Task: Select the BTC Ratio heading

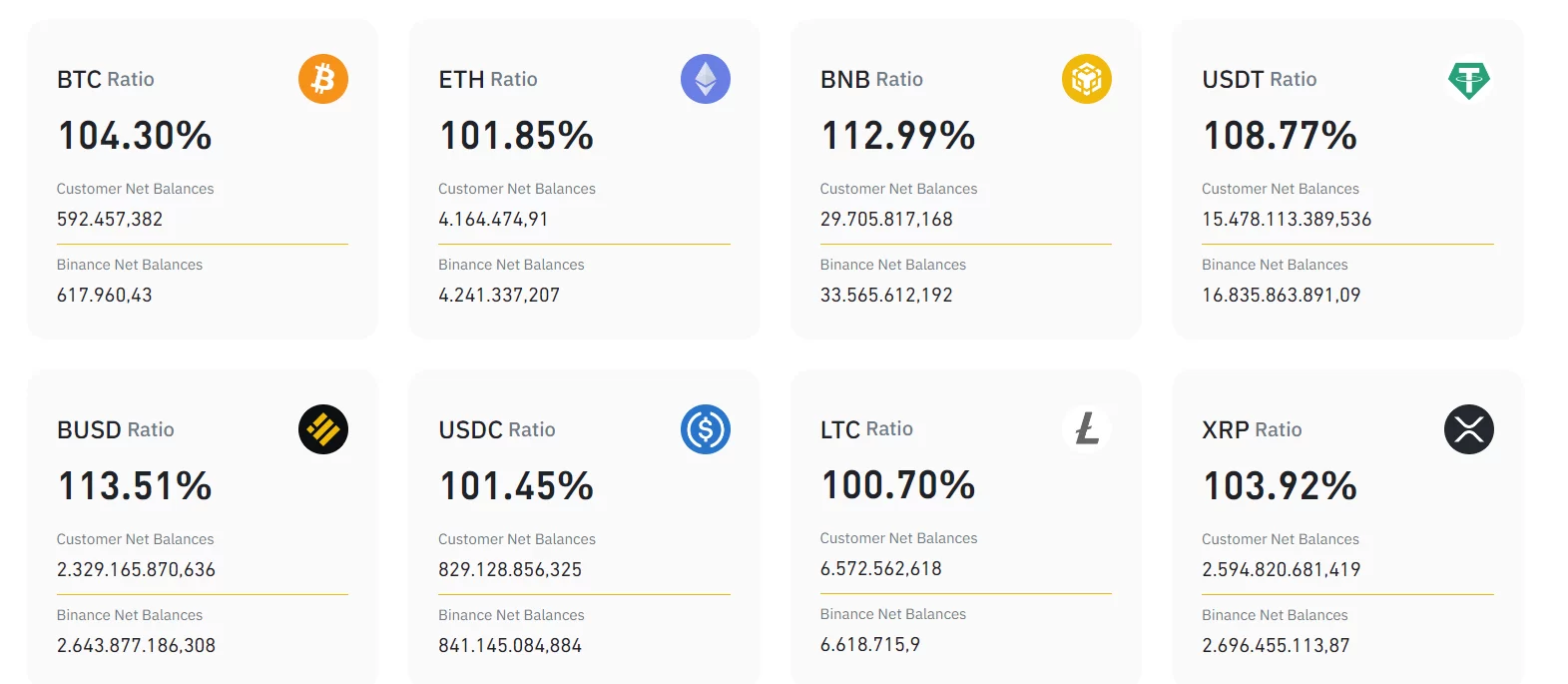Action: pyautogui.click(x=106, y=79)
